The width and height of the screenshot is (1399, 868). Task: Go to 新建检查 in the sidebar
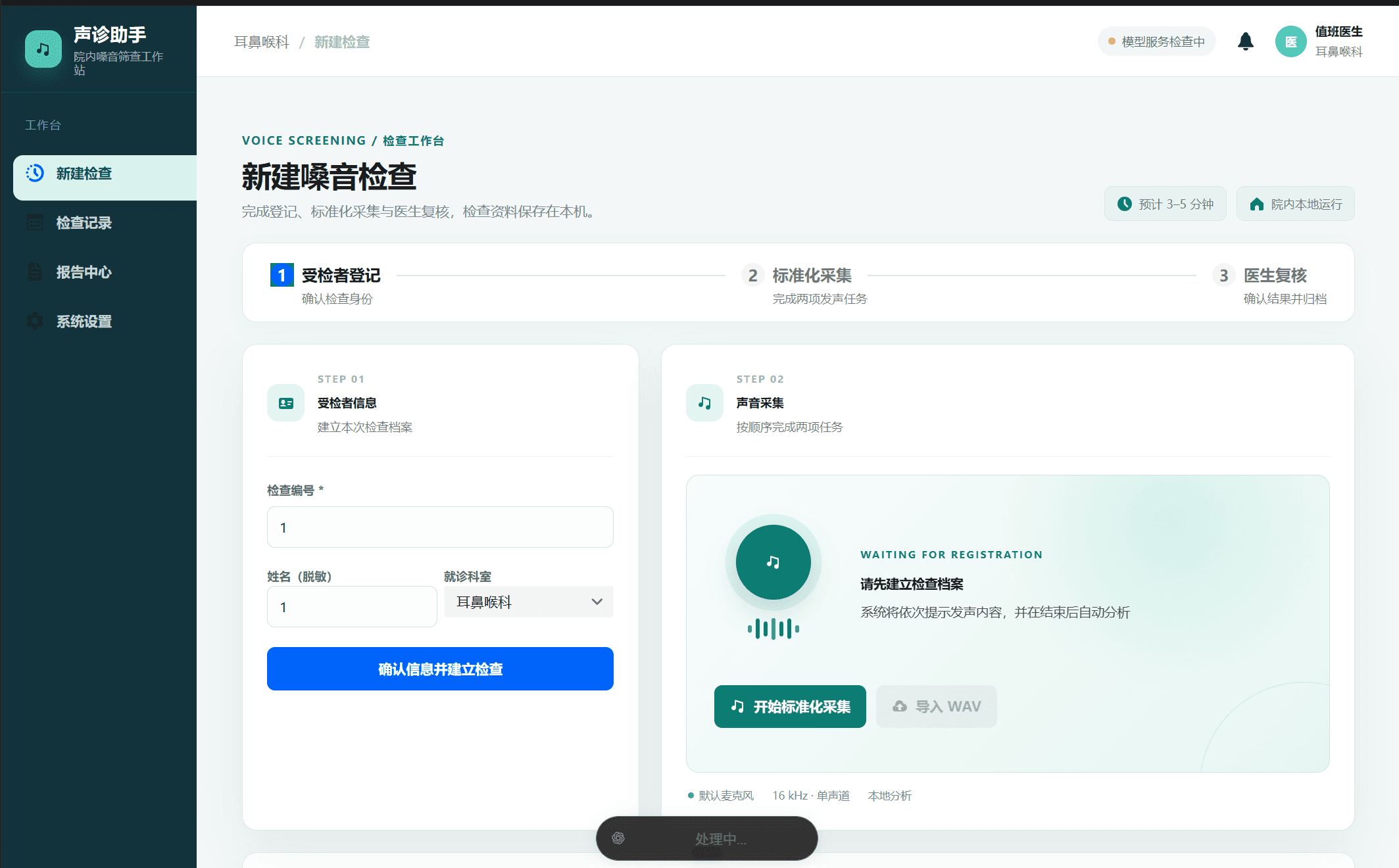tap(105, 178)
